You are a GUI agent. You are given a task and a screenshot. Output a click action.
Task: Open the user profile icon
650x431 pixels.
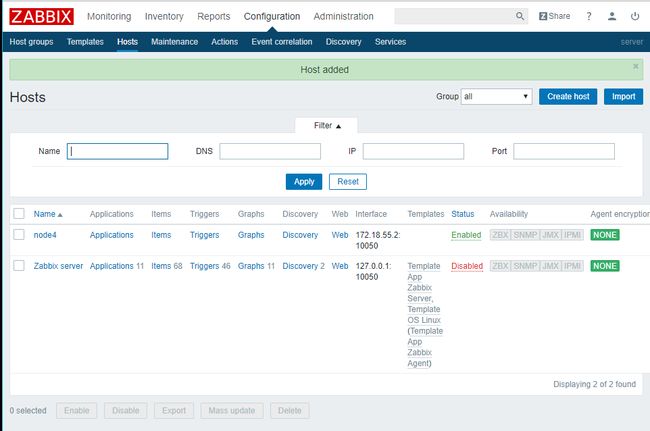612,16
